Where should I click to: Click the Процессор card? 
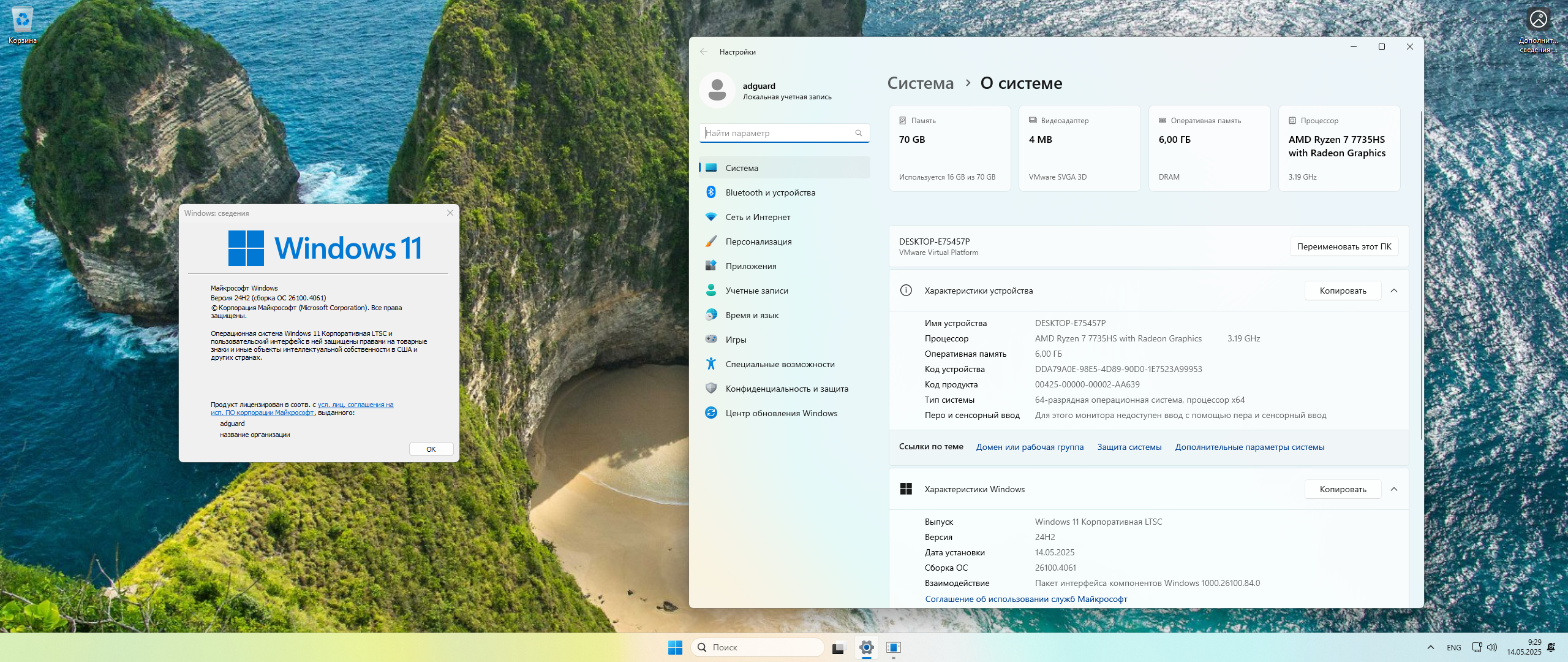coord(1340,148)
